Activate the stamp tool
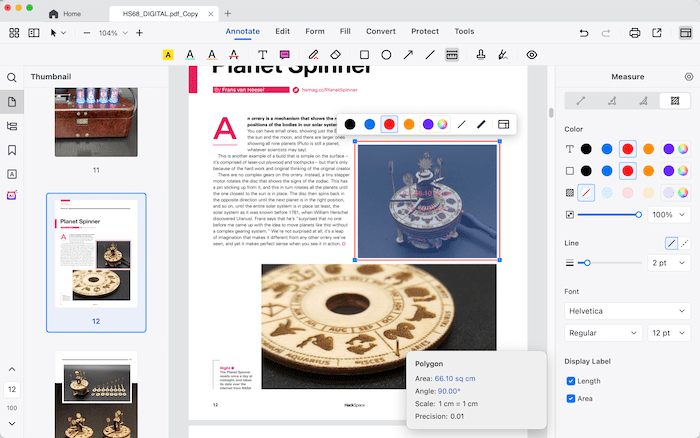The image size is (700, 438). click(x=481, y=54)
